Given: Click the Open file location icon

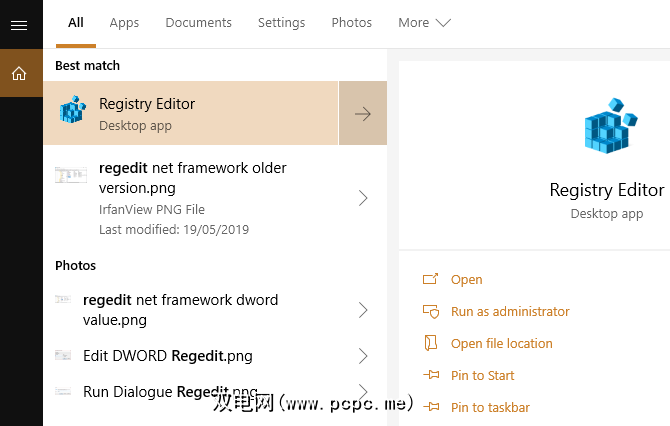Looking at the screenshot, I should pos(431,344).
